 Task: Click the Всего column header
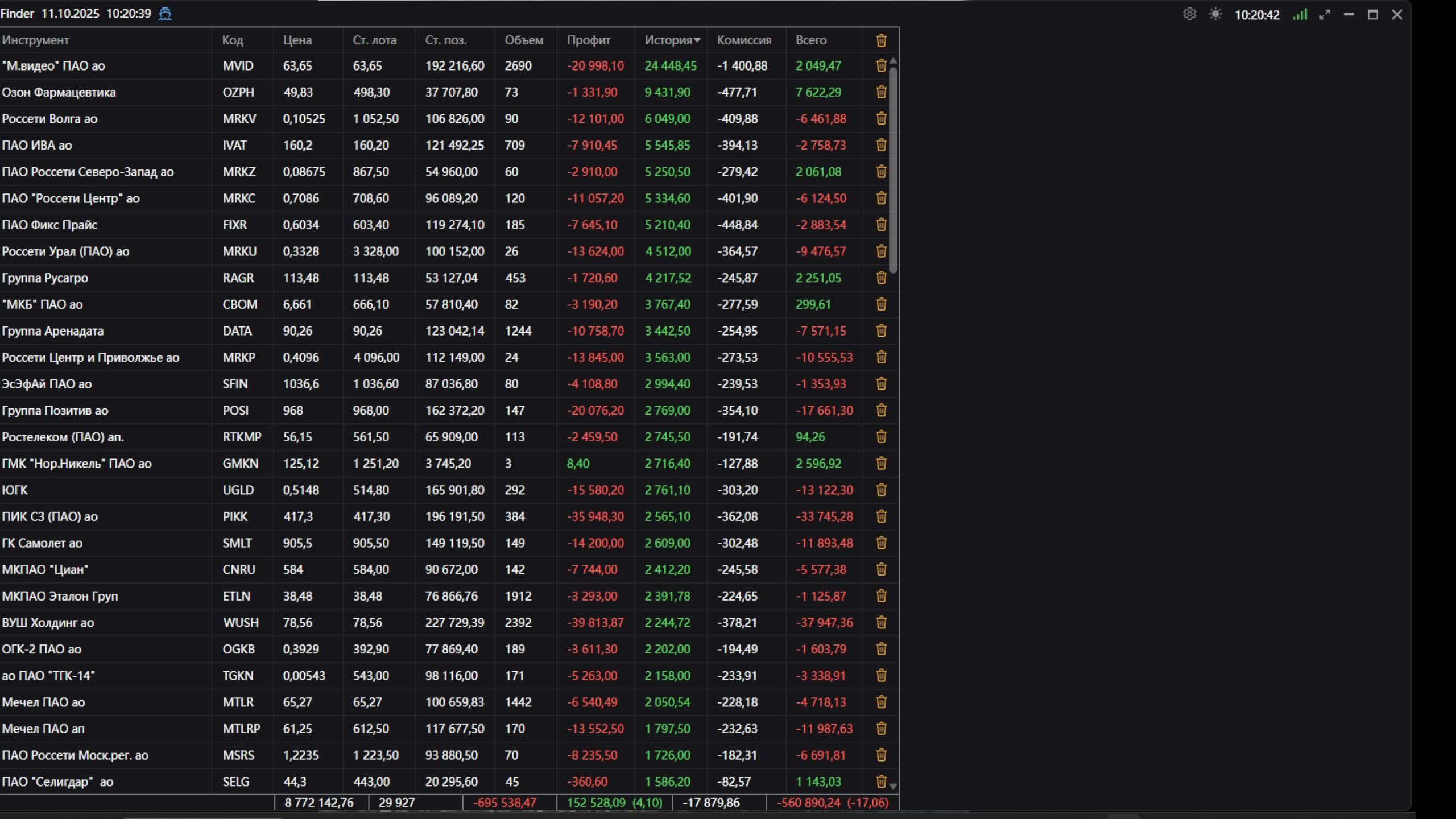point(810,40)
